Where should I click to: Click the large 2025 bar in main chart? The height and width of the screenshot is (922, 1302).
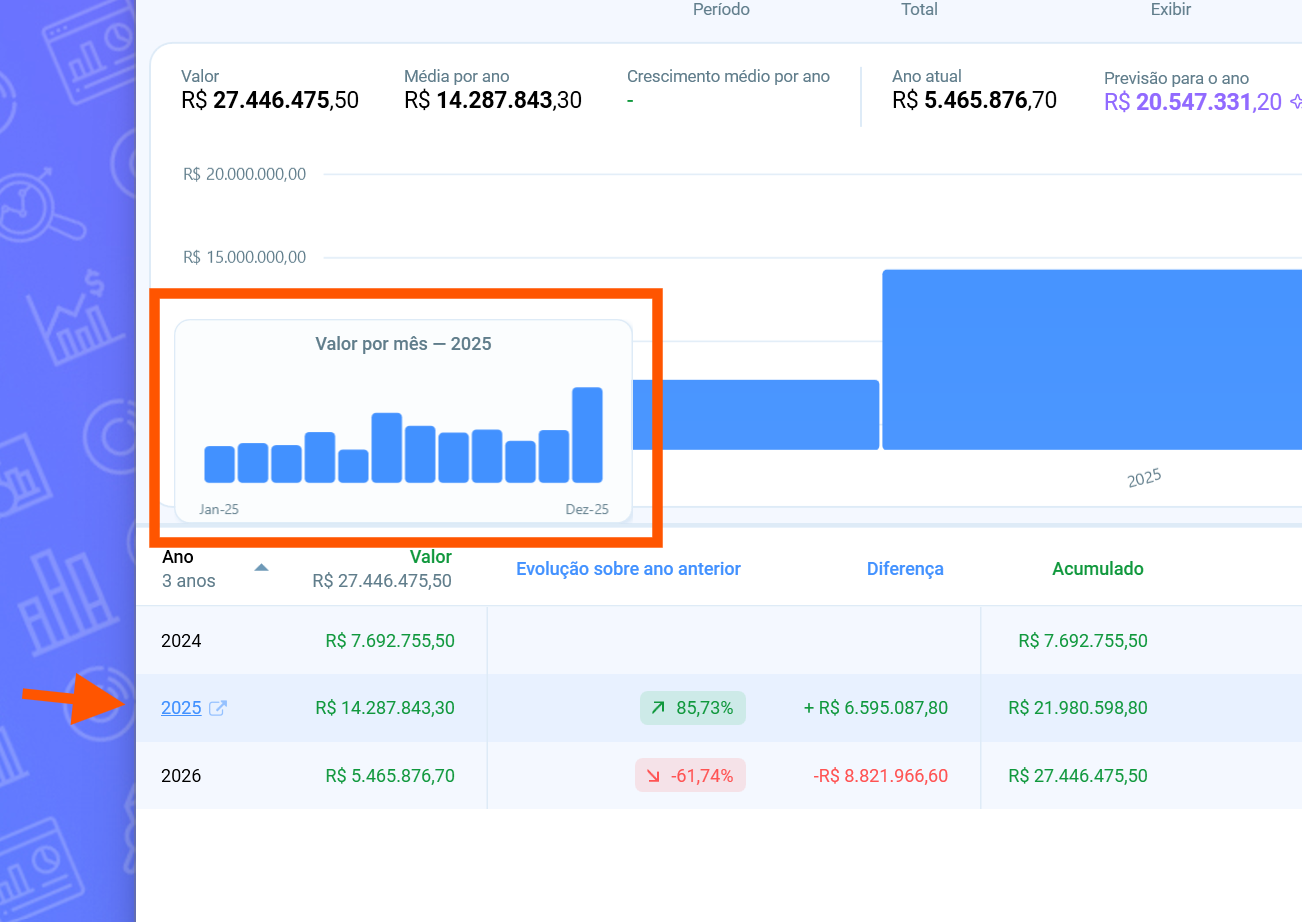tap(1090, 360)
